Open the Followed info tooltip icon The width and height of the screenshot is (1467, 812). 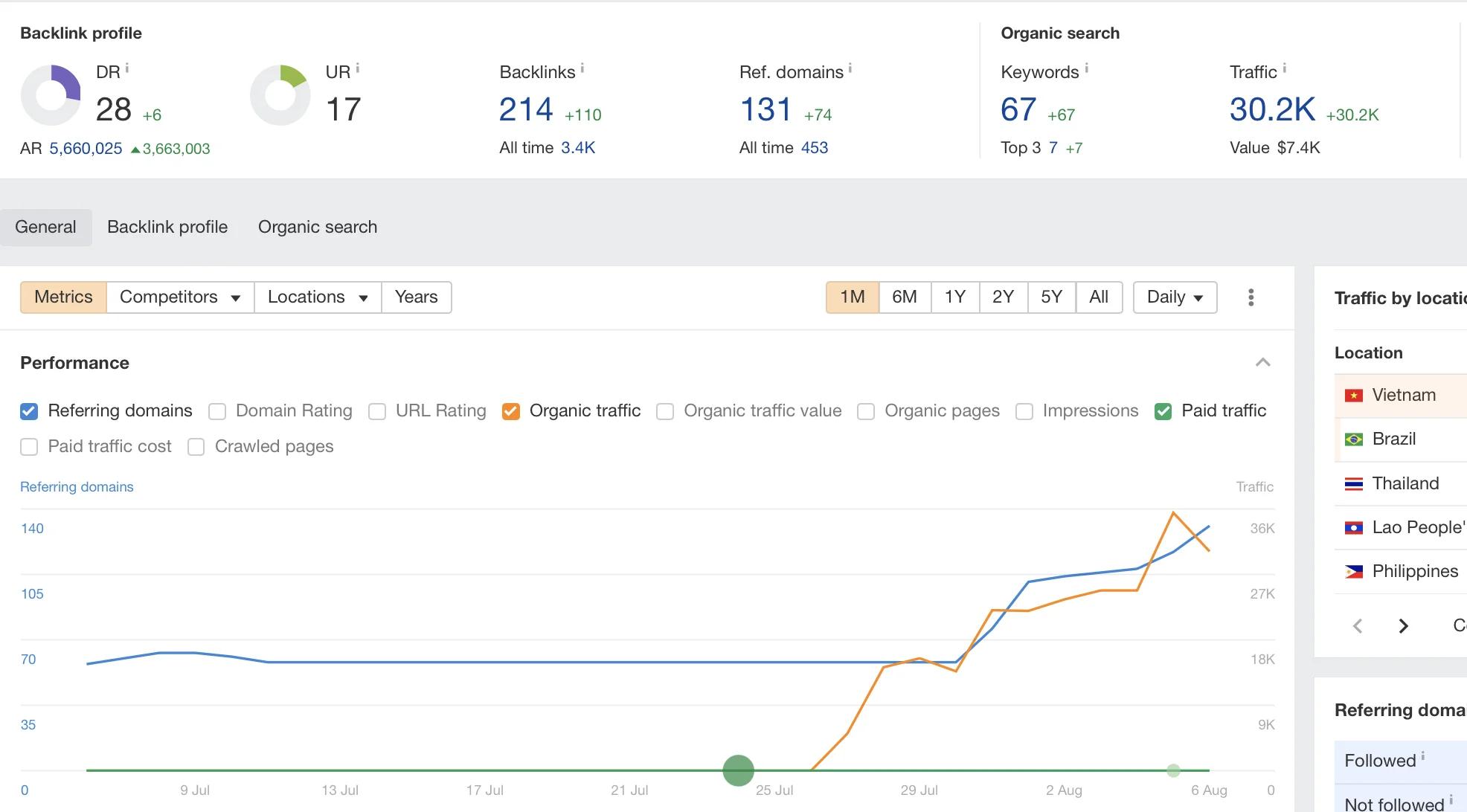(1423, 756)
